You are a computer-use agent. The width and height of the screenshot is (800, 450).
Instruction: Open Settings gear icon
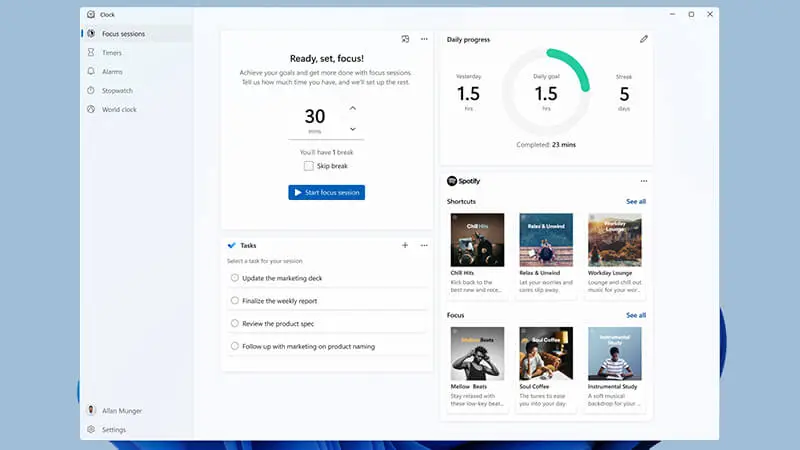pos(91,430)
